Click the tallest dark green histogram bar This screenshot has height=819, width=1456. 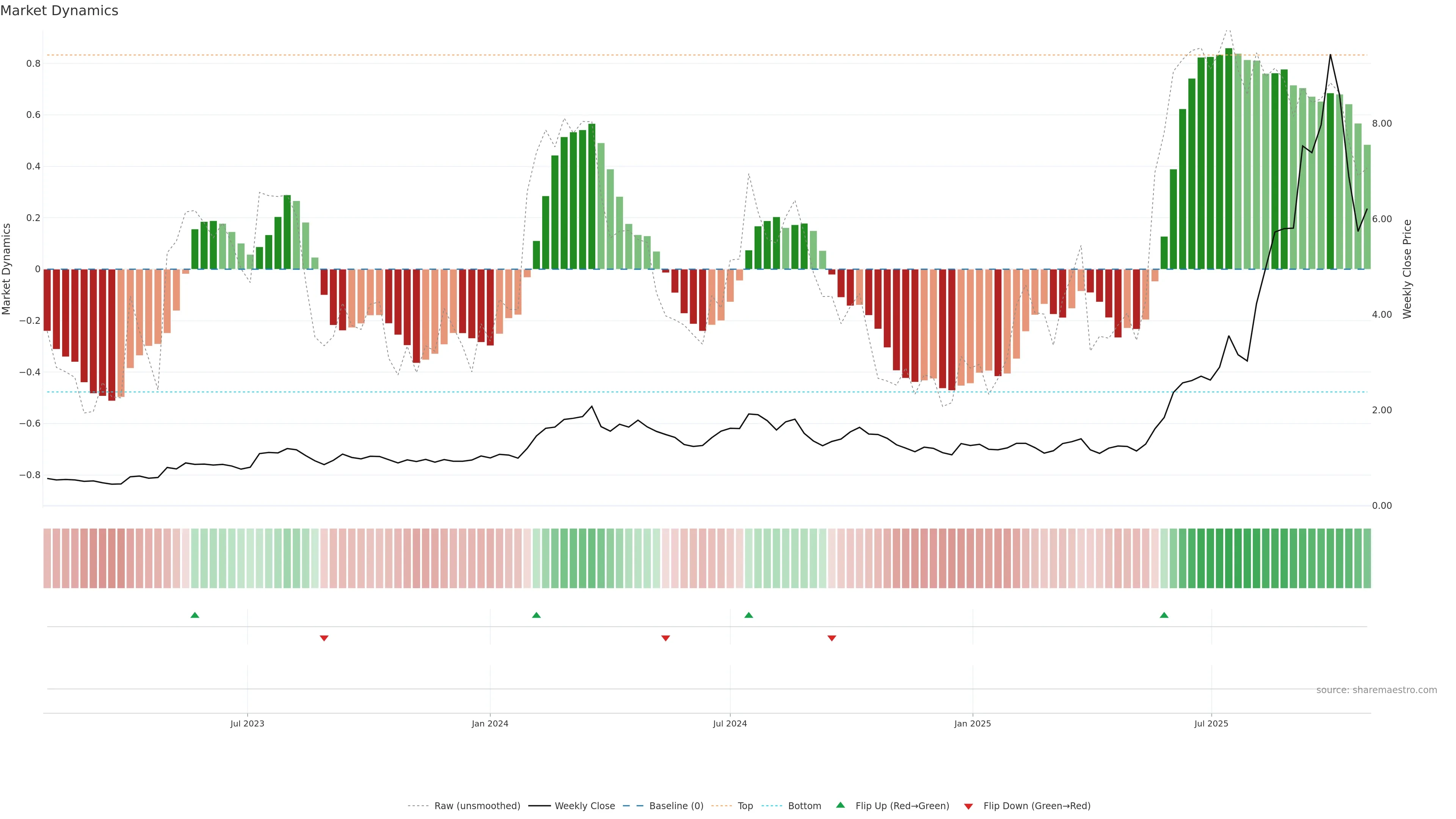[x=1228, y=158]
